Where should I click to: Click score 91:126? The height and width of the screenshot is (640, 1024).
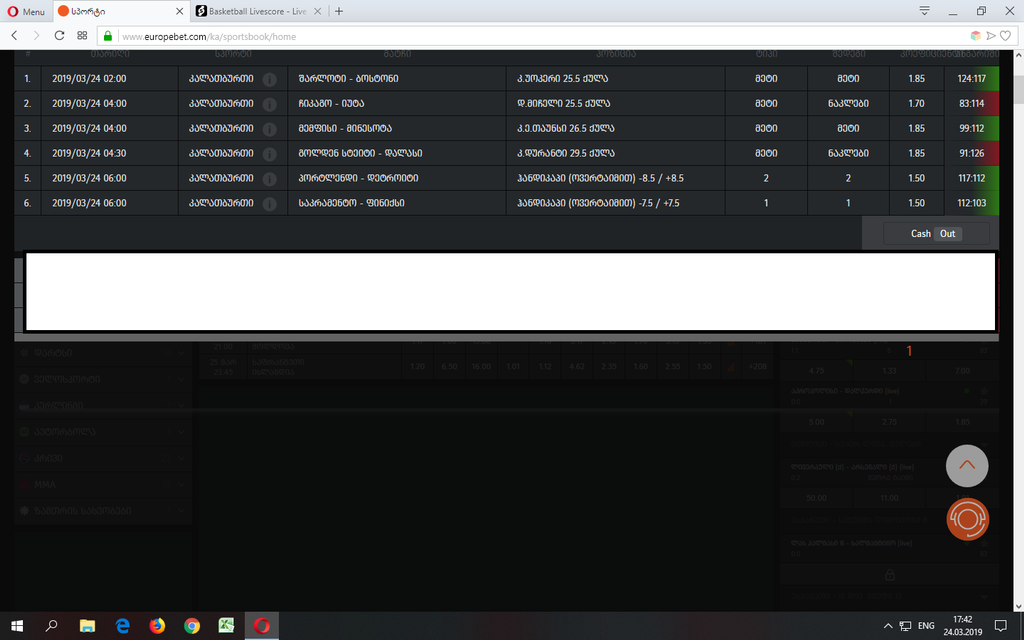pyautogui.click(x=972, y=153)
